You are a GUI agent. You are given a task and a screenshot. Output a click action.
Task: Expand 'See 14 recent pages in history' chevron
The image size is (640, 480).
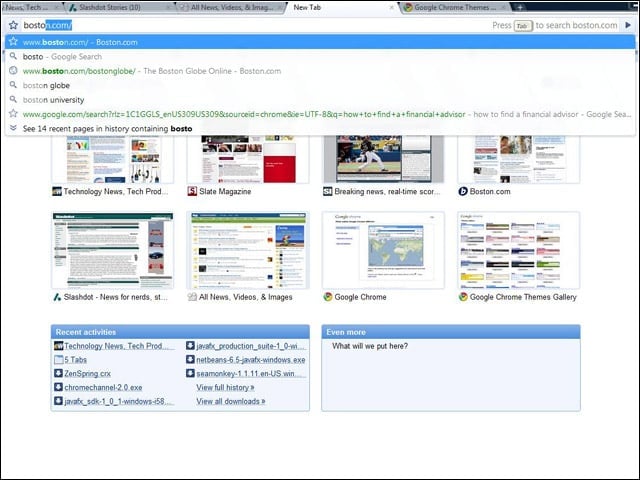pyautogui.click(x=13, y=128)
